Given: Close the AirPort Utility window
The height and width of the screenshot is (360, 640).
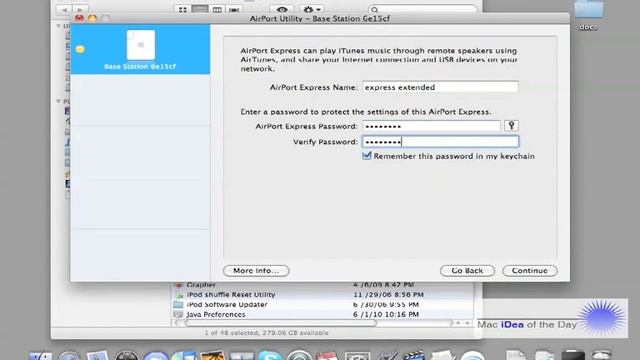Looking at the screenshot, I should [79, 18].
